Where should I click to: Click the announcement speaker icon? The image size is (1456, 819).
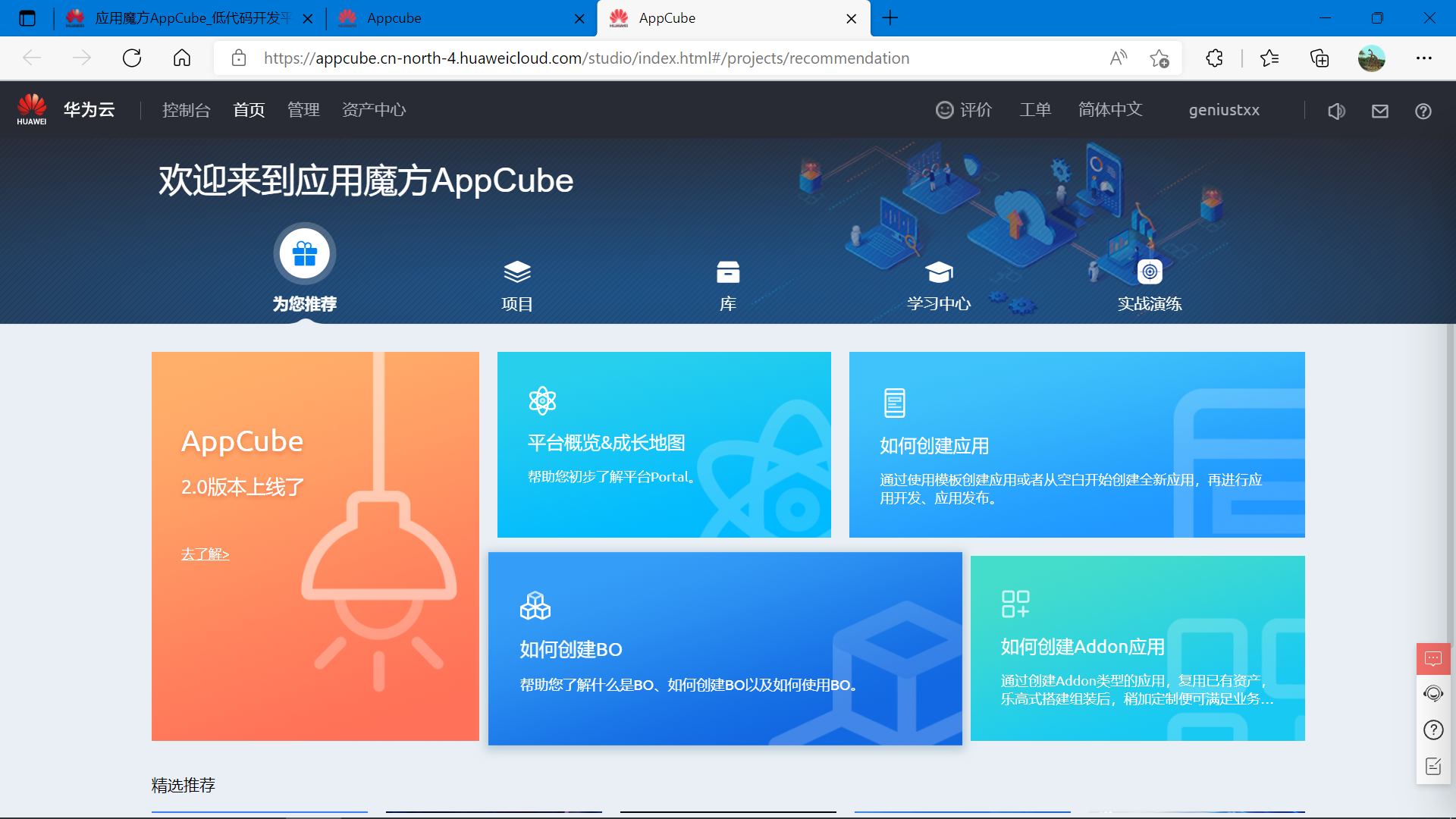(x=1337, y=111)
